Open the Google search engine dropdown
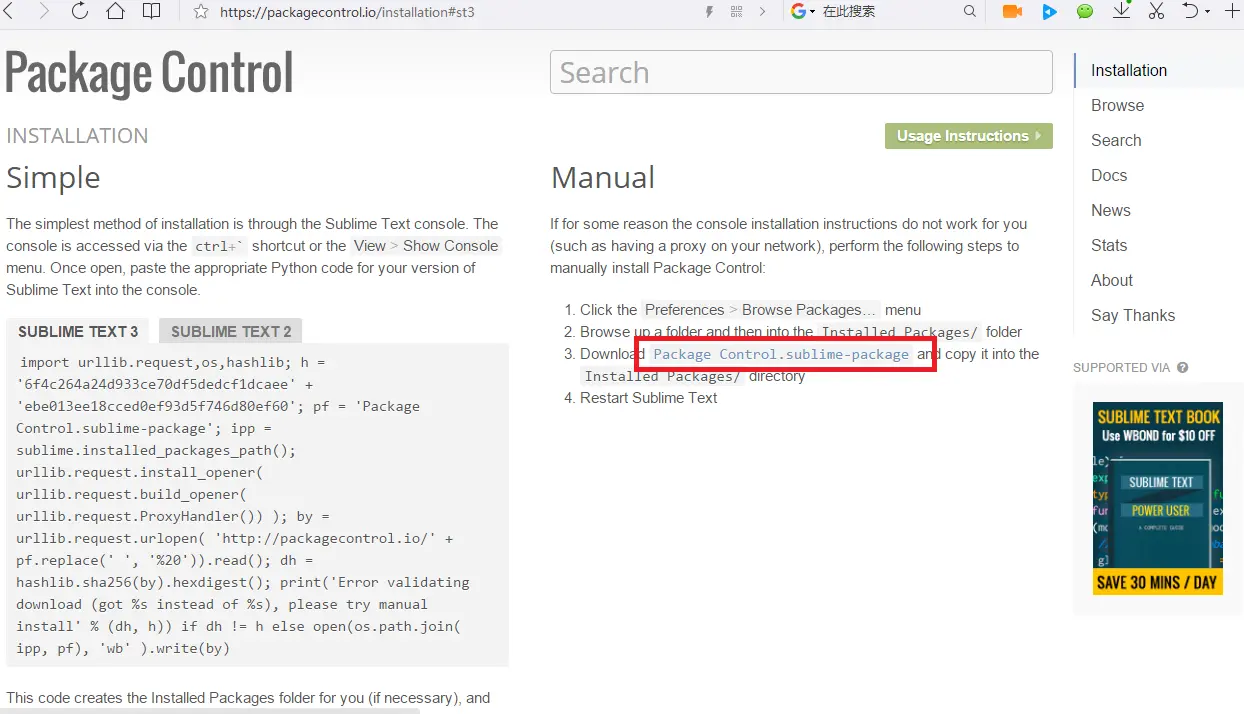Viewport: 1244px width, 714px height. pos(803,12)
